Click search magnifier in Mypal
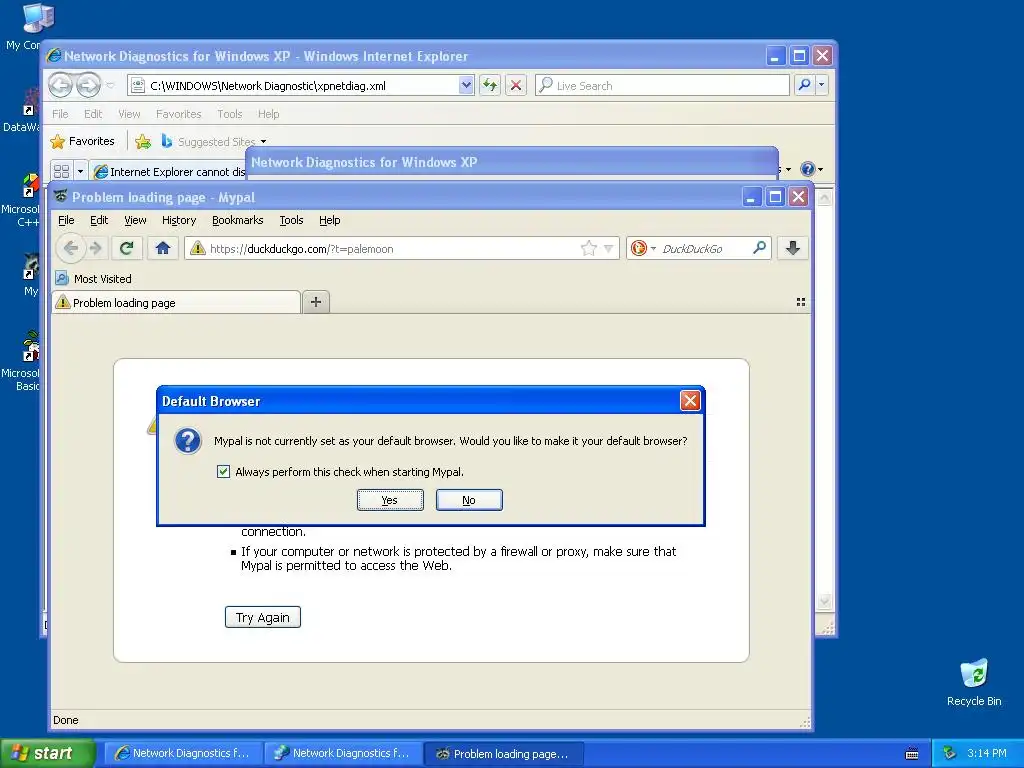Viewport: 1024px width, 768px height. 760,248
